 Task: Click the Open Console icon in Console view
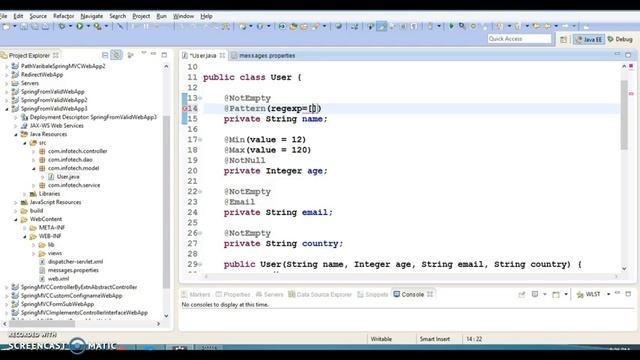coord(556,294)
